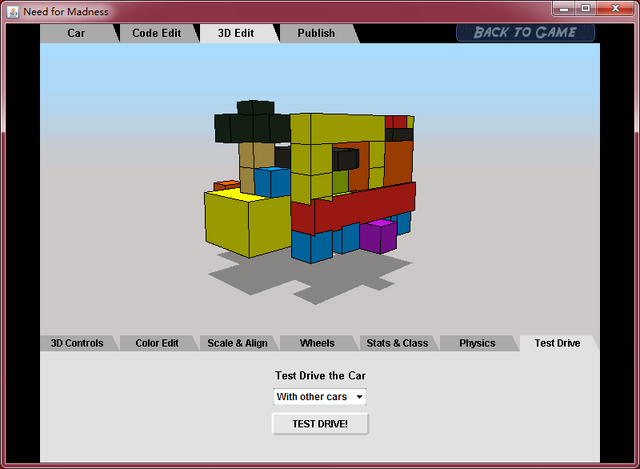Close the Need for Madness window

click(x=615, y=8)
